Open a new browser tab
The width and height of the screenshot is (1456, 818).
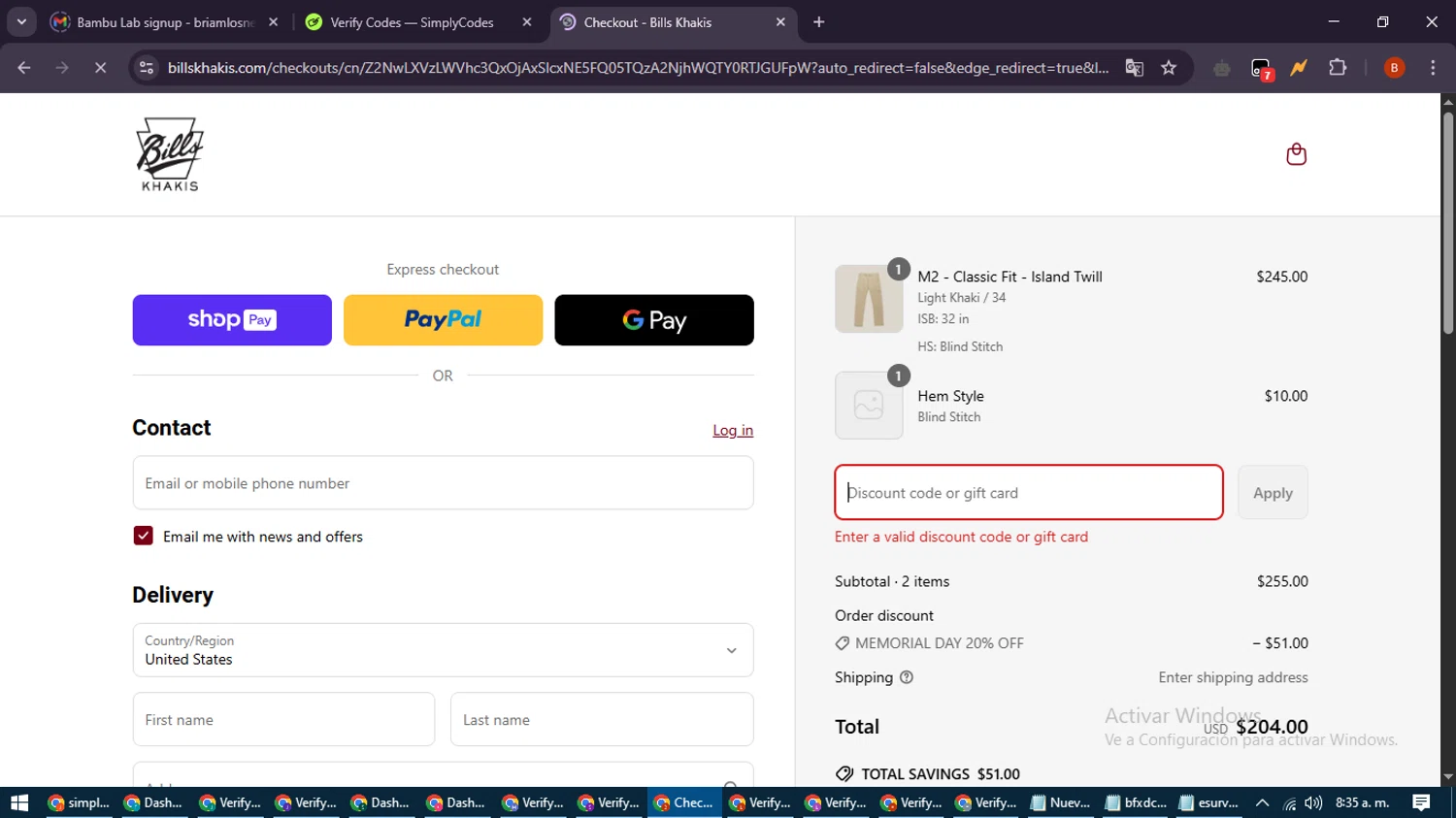[x=819, y=22]
